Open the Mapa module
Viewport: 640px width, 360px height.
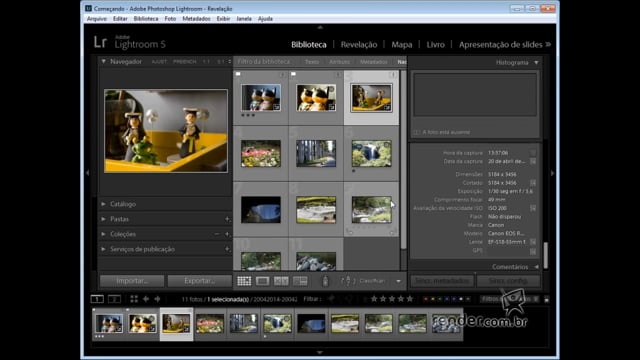[402, 44]
